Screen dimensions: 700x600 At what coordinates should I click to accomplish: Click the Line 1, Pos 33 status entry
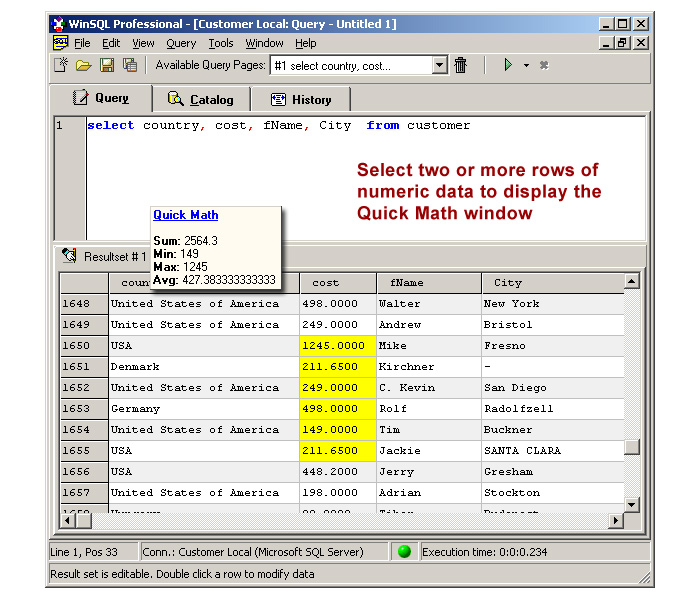(x=93, y=552)
